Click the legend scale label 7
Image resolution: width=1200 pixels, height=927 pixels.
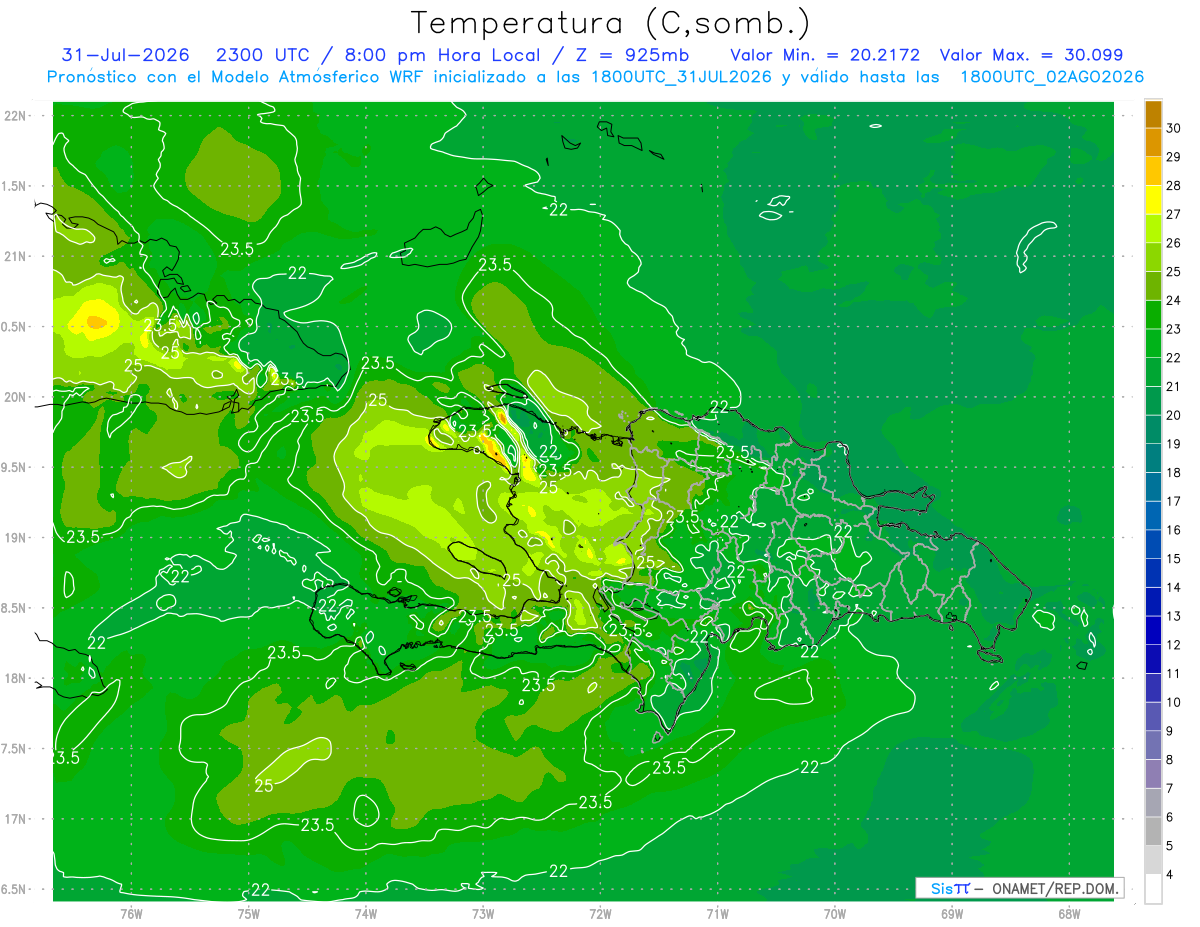click(x=1171, y=789)
